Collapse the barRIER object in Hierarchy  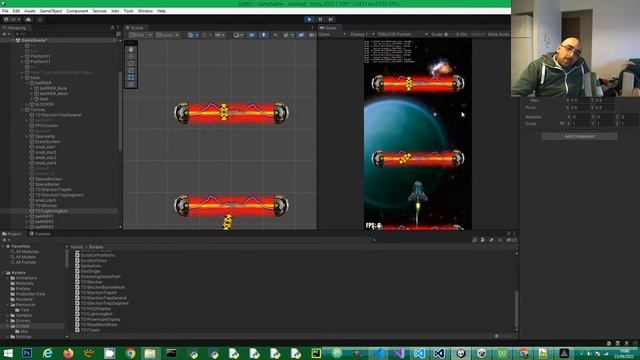(27, 83)
